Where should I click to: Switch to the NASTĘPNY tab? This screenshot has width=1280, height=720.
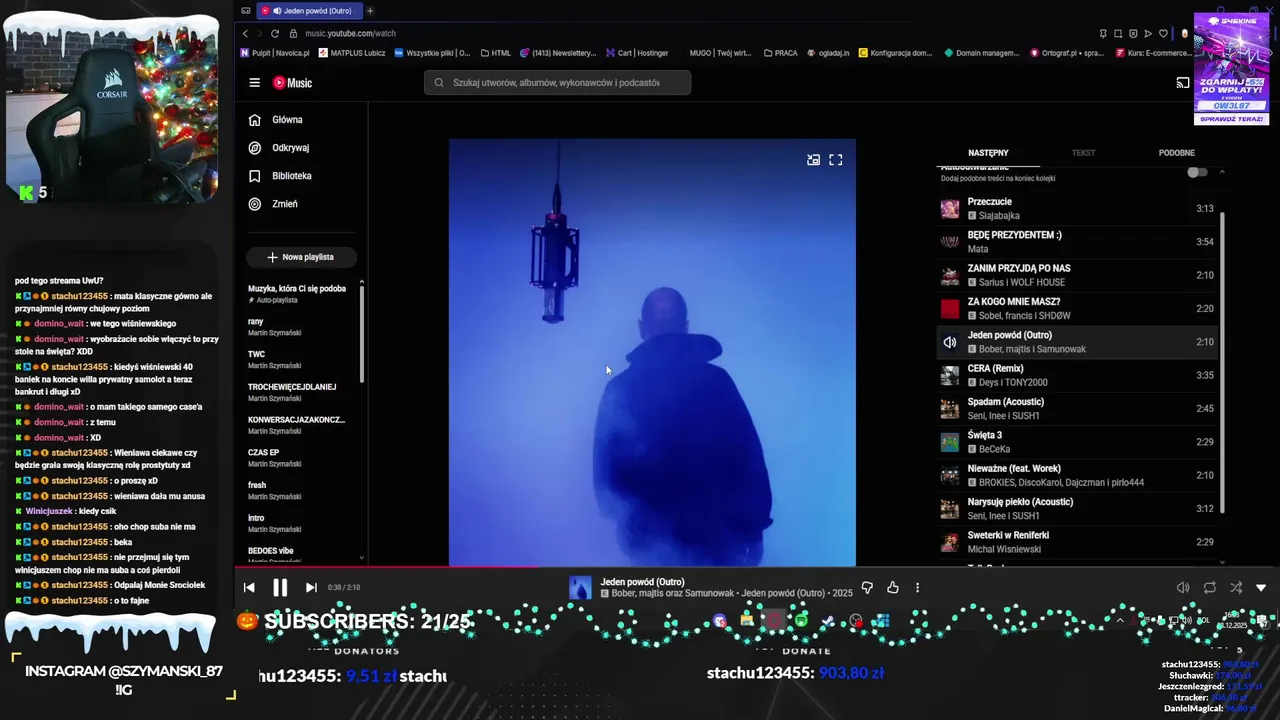tap(988, 153)
